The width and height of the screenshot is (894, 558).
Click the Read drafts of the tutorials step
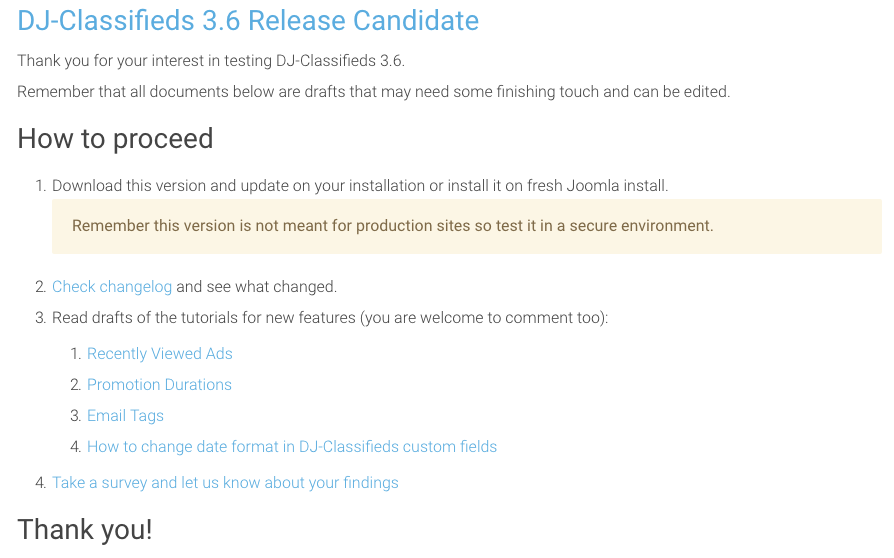click(x=330, y=317)
